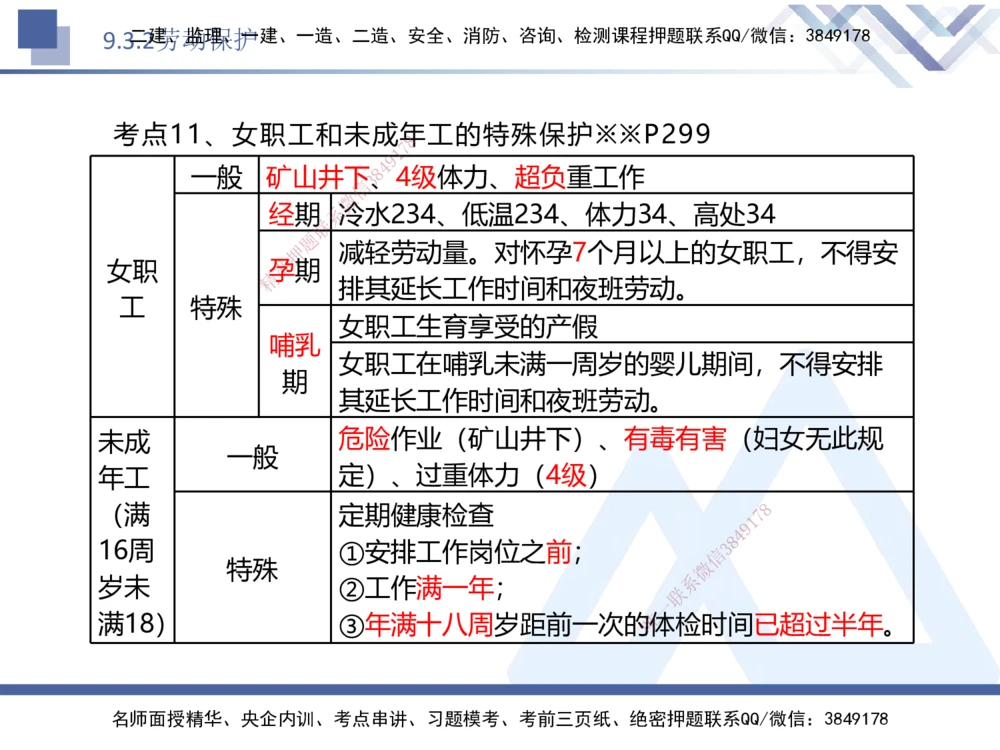This screenshot has width=1000, height=750.
Task: Click the QQ number 3849178 in the footer
Action: click(x=854, y=720)
